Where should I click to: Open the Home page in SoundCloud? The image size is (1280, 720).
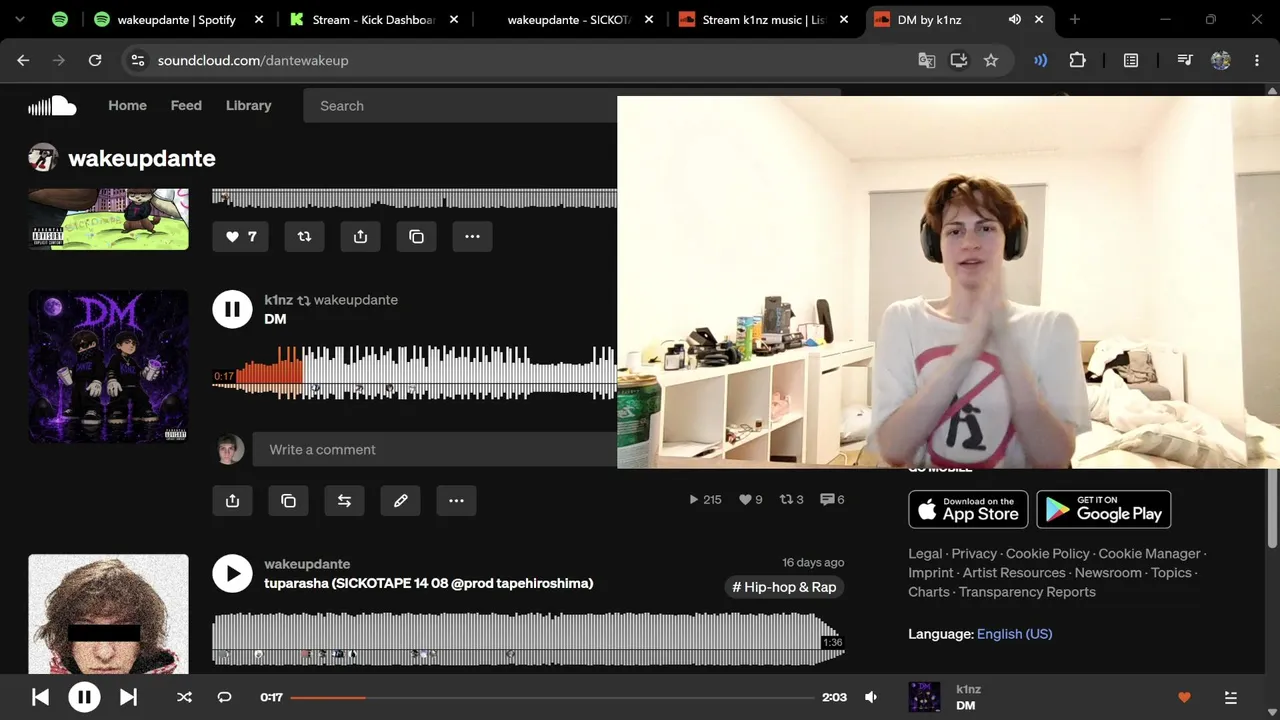click(127, 105)
